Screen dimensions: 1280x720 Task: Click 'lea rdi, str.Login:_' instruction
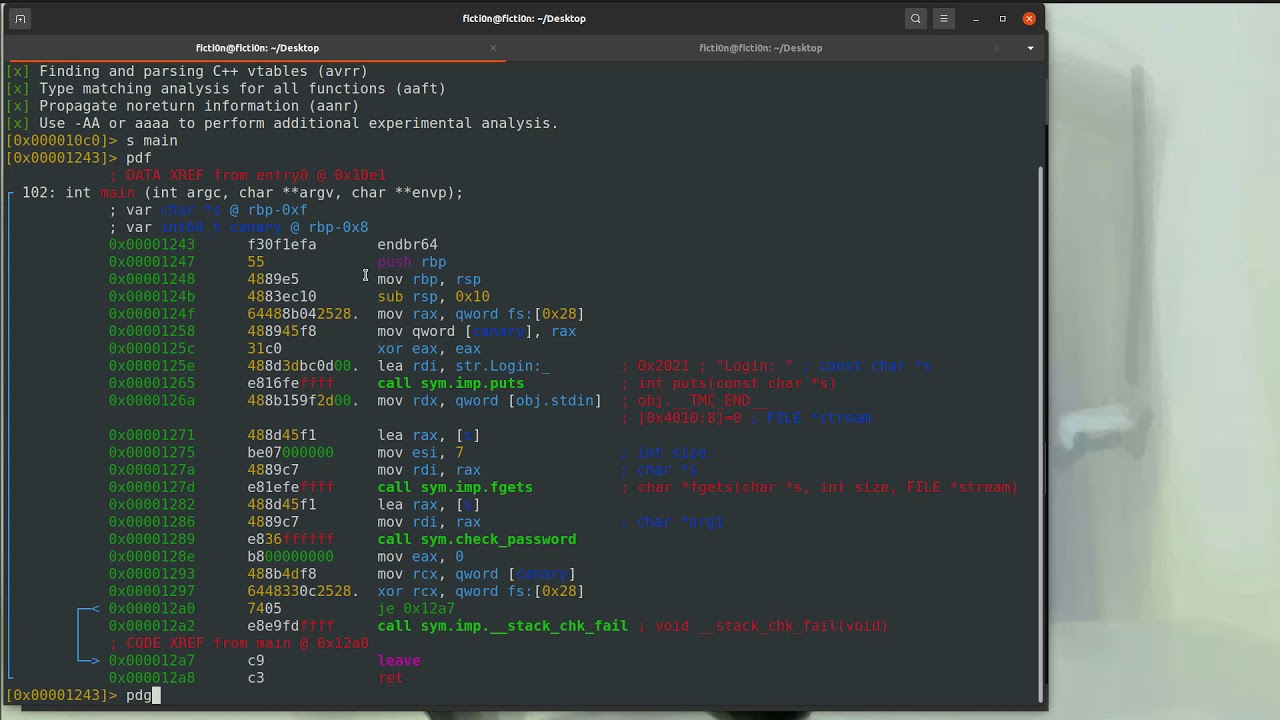[x=464, y=366]
